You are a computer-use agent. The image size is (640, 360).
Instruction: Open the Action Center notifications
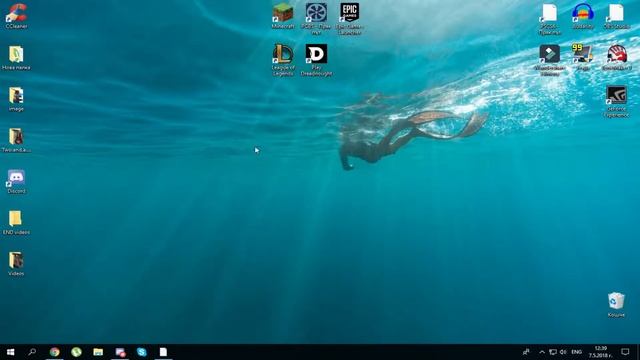625,352
